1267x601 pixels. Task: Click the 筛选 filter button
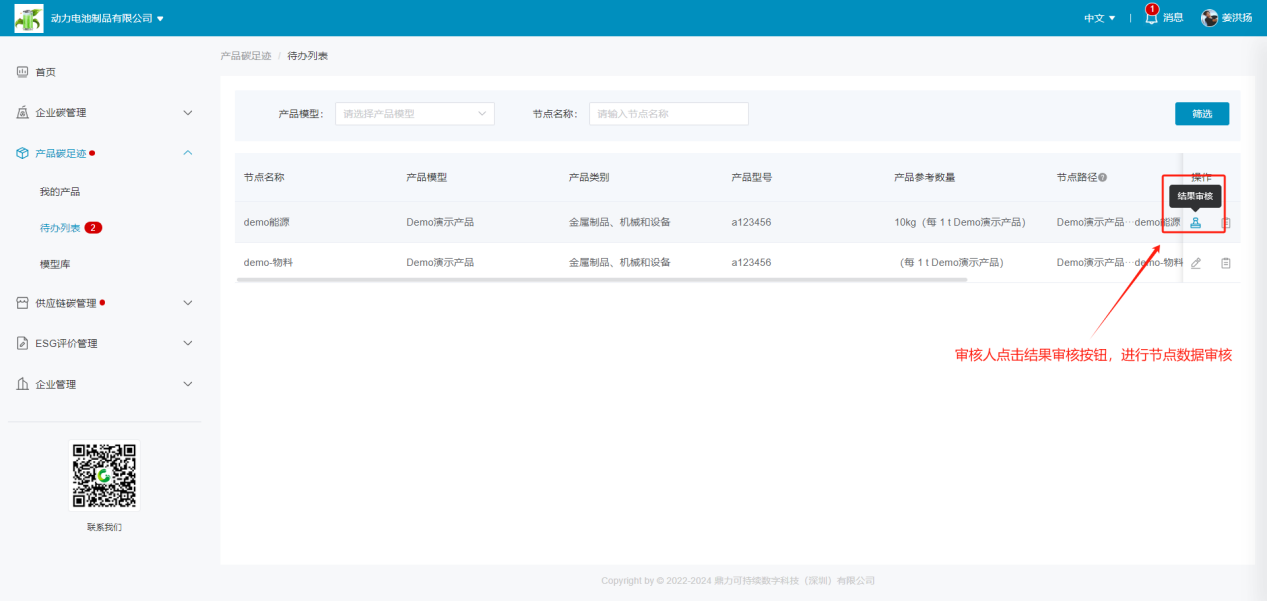click(x=1201, y=114)
